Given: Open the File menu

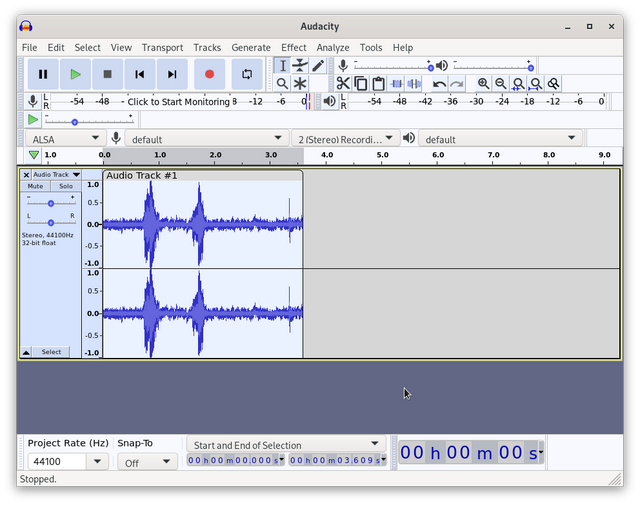Looking at the screenshot, I should pos(29,48).
